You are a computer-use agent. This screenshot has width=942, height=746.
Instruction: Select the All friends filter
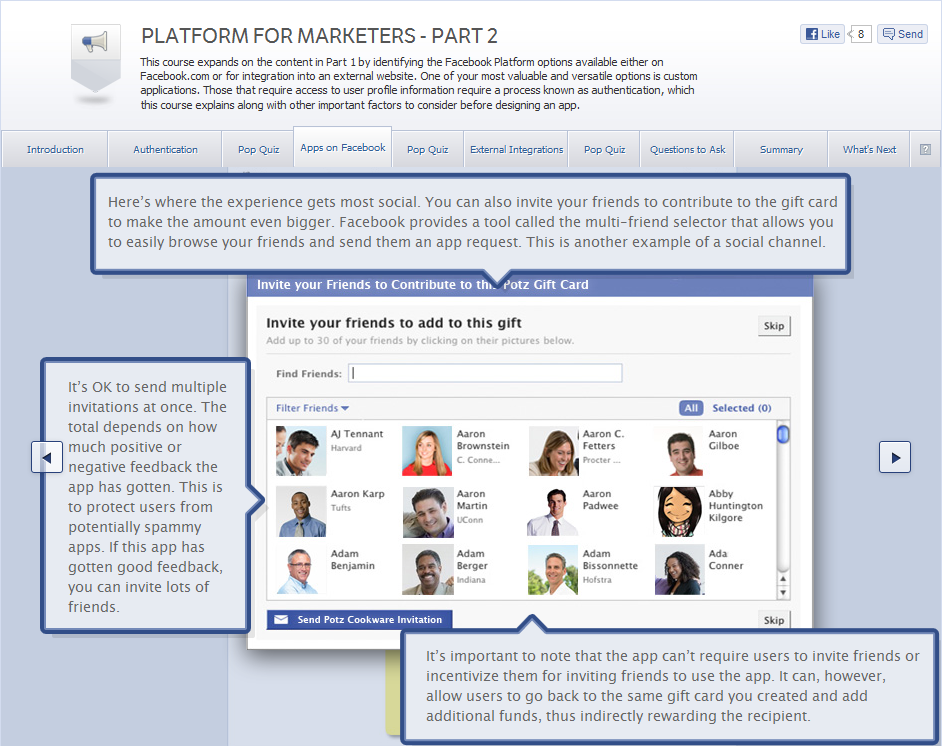click(x=691, y=408)
